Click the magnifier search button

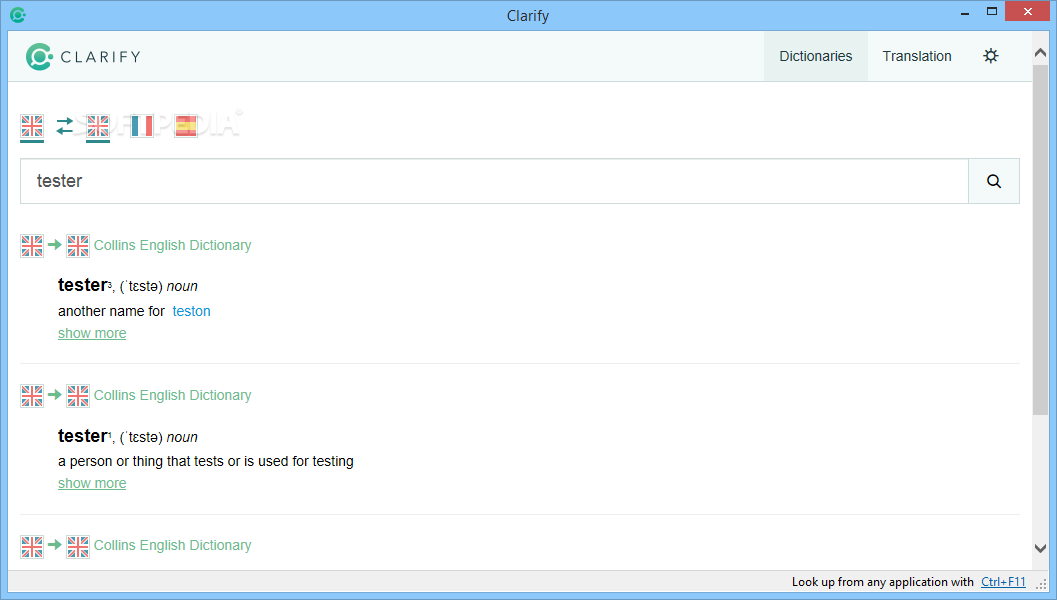pyautogui.click(x=994, y=181)
